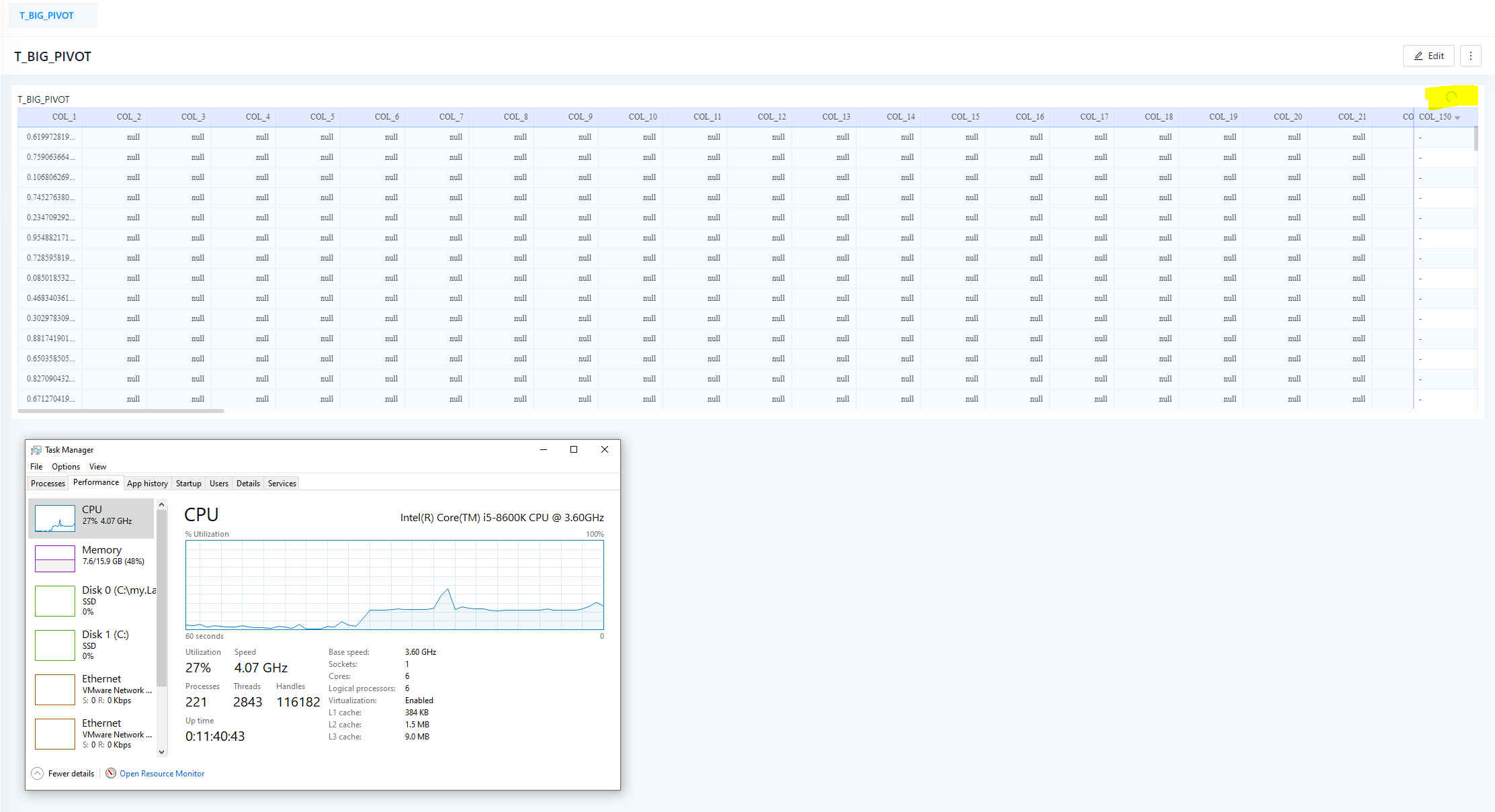Select the first Ethernet adapter graph

(54, 689)
